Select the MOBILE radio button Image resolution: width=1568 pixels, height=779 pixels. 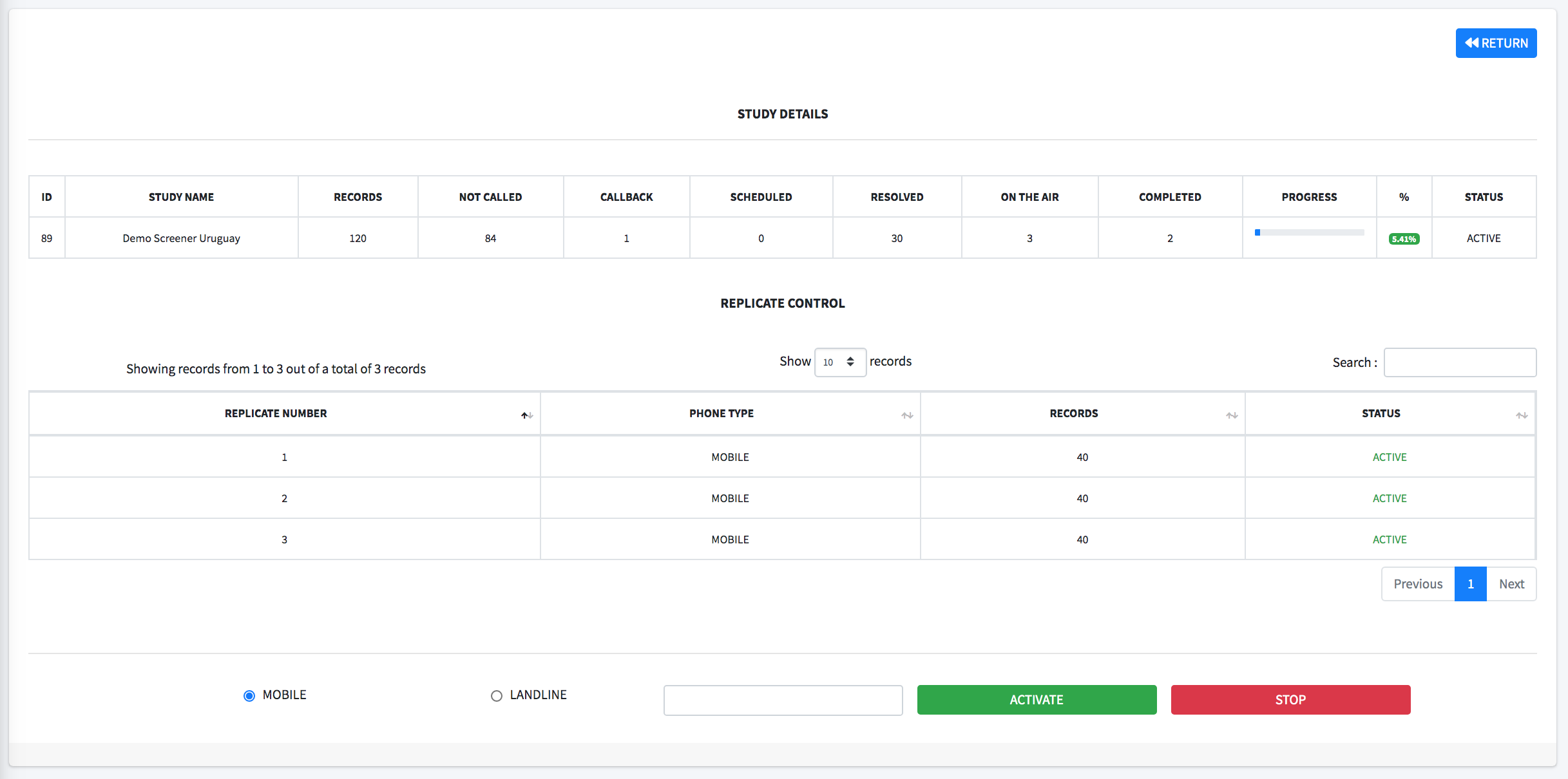click(x=249, y=696)
